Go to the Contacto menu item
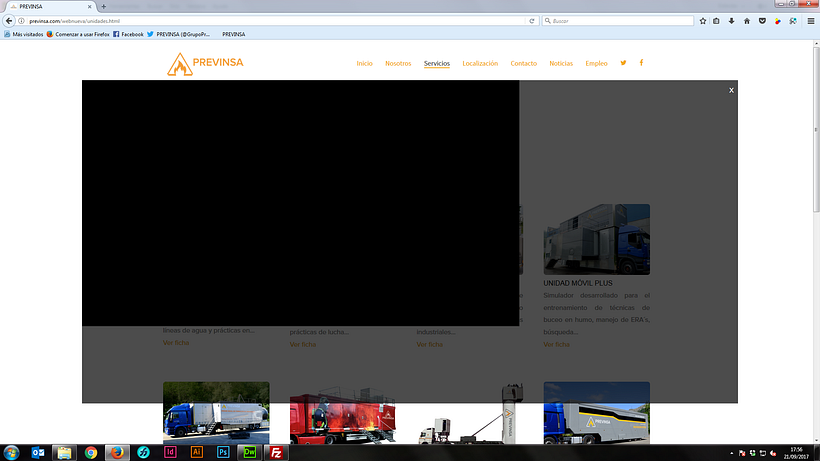Image resolution: width=820 pixels, height=461 pixels. tap(523, 63)
